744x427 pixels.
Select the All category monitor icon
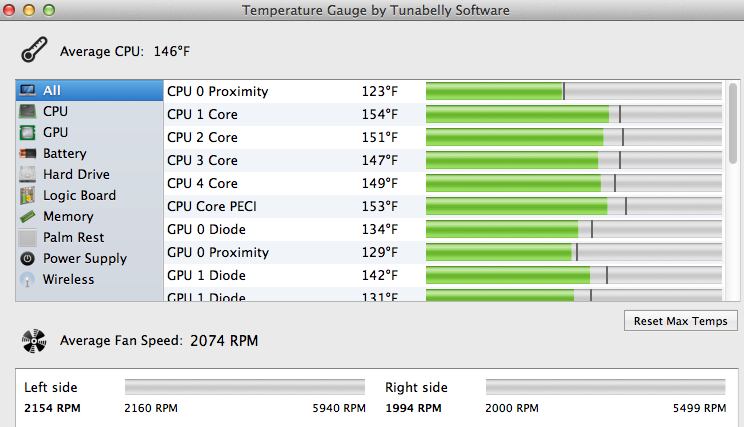point(28,90)
